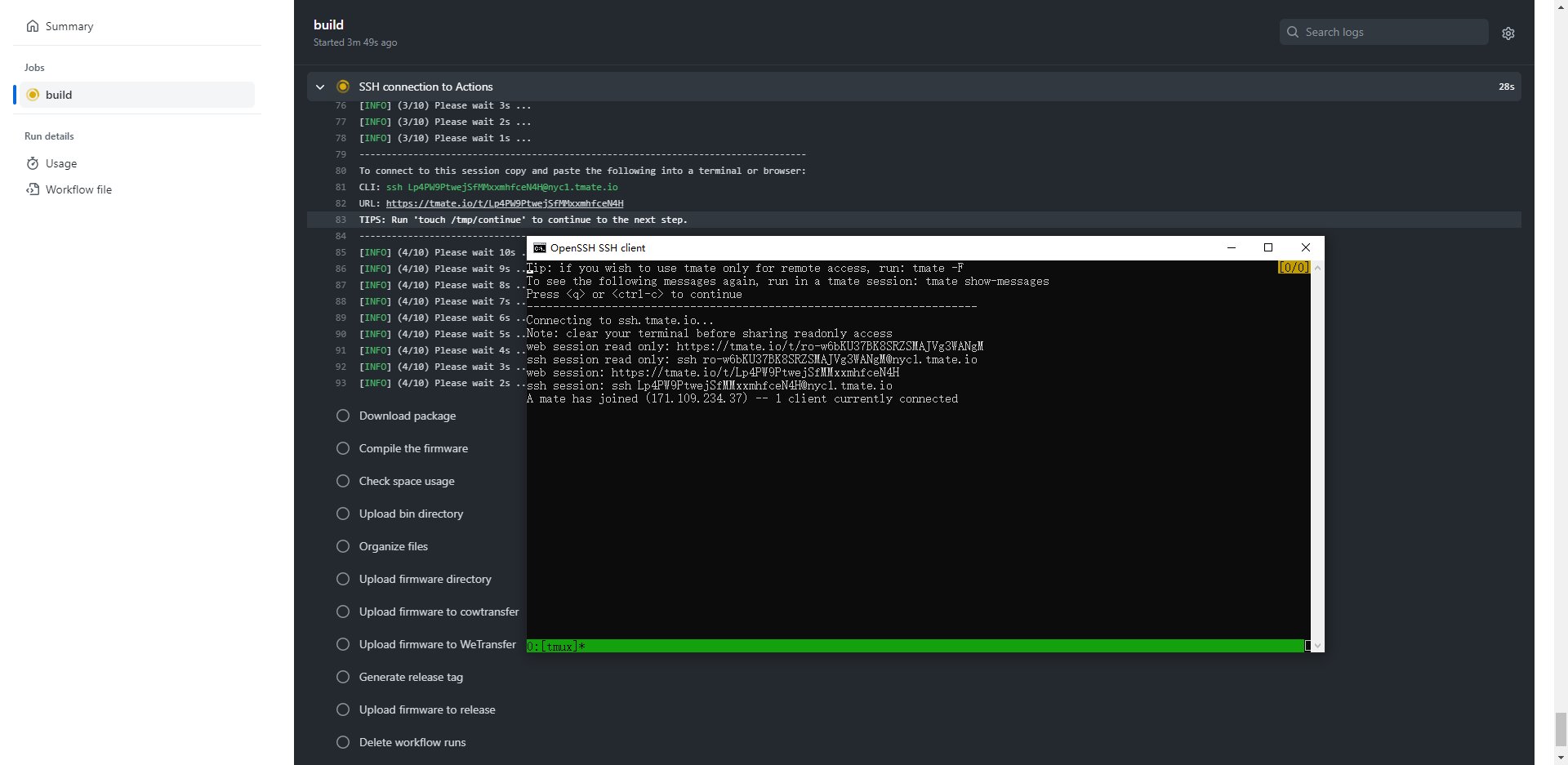The image size is (1568, 765).
Task: Click the CLI ssh command on line 81
Action: 501,187
